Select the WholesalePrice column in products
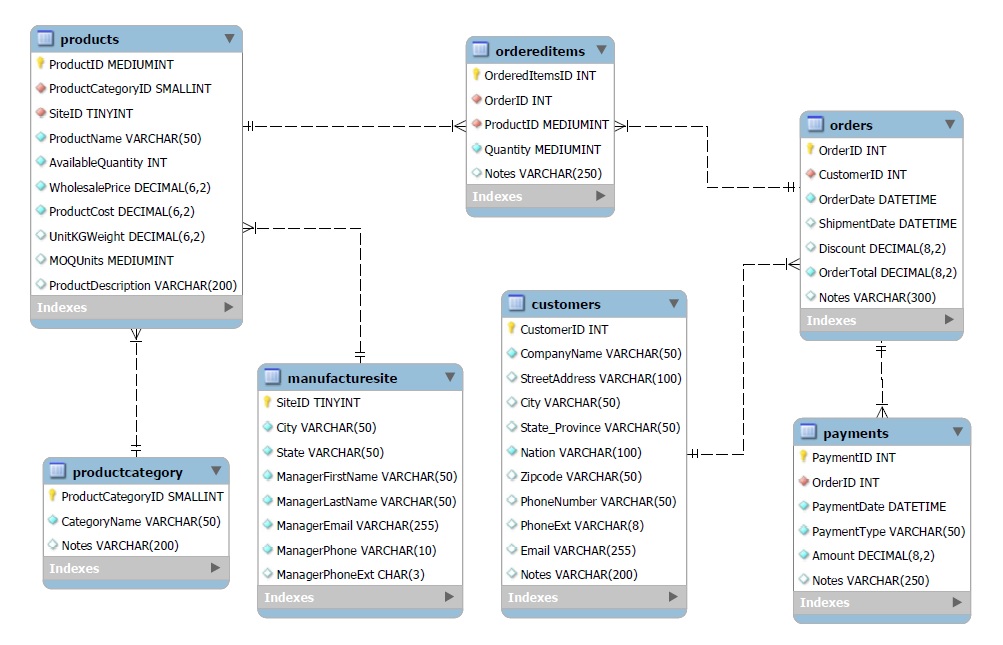This screenshot has height=645, width=1003. (129, 187)
